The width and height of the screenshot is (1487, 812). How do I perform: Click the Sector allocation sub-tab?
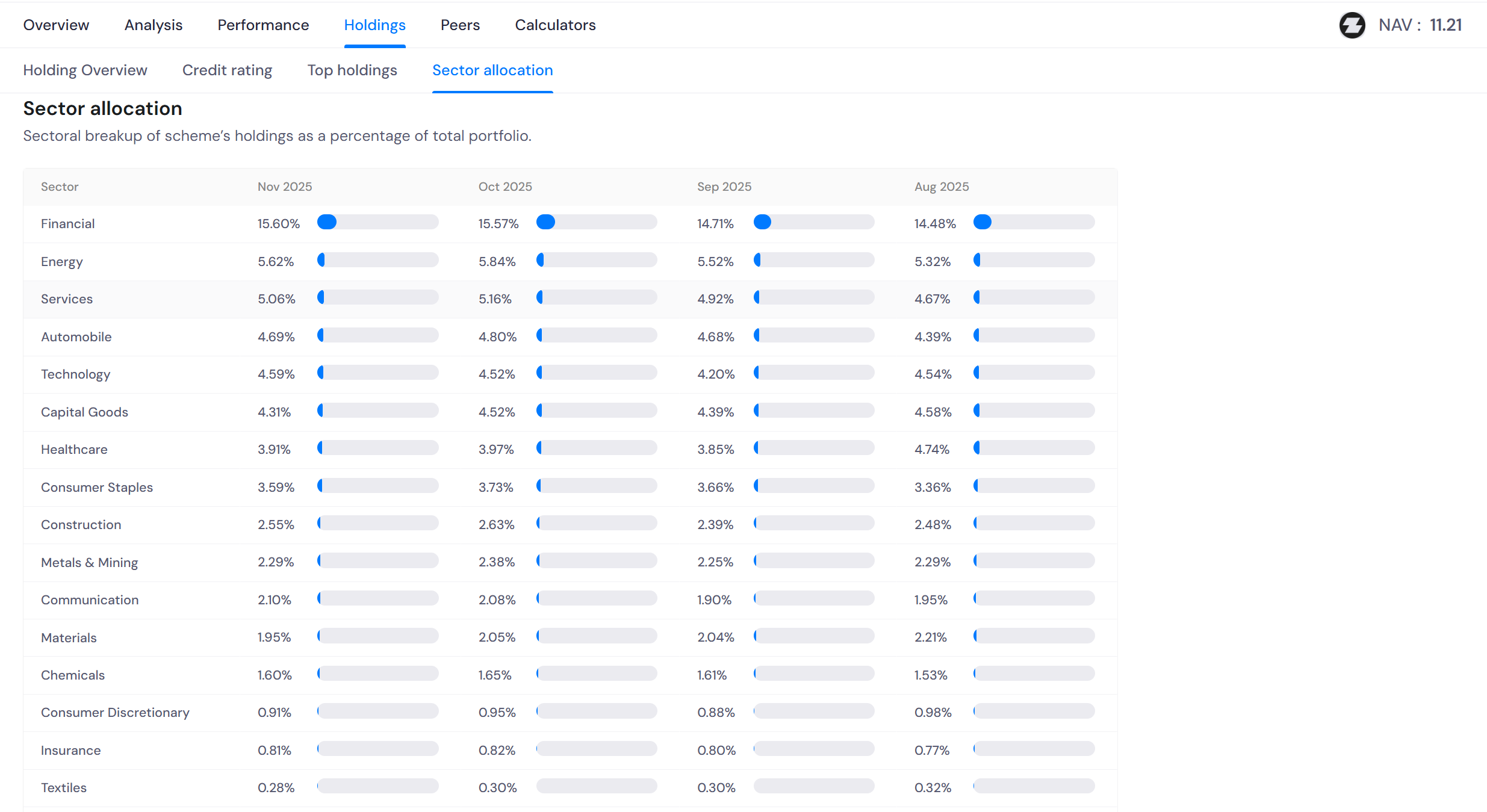(x=492, y=70)
